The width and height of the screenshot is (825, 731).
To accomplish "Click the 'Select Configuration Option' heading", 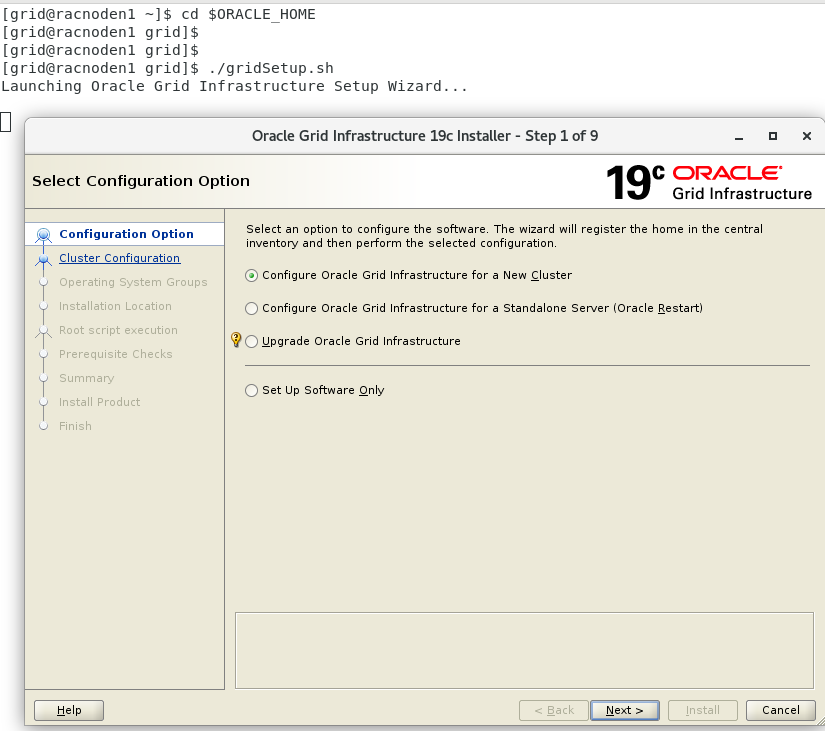I will pyautogui.click(x=141, y=181).
